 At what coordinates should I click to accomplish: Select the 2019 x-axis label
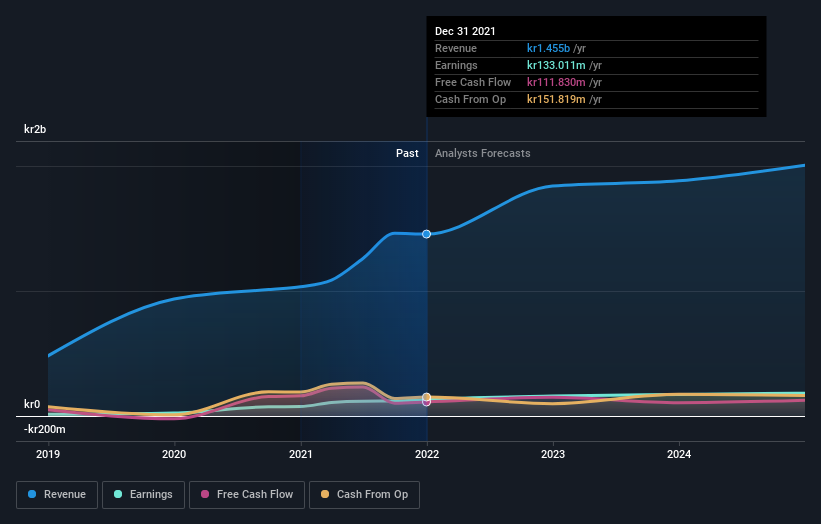48,454
